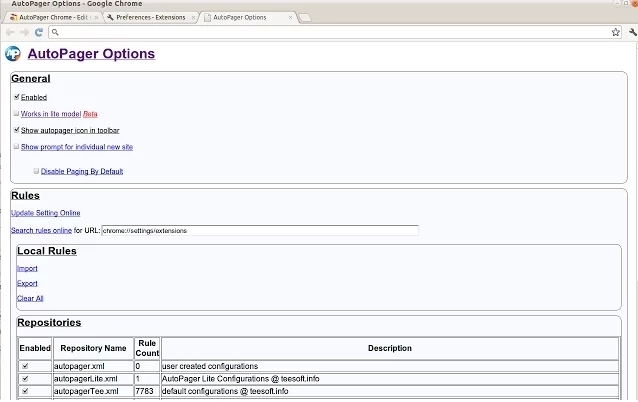Toggle Show autopager icon in toolbar checkbox
Image resolution: width=638 pixels, height=402 pixels.
pos(17,130)
